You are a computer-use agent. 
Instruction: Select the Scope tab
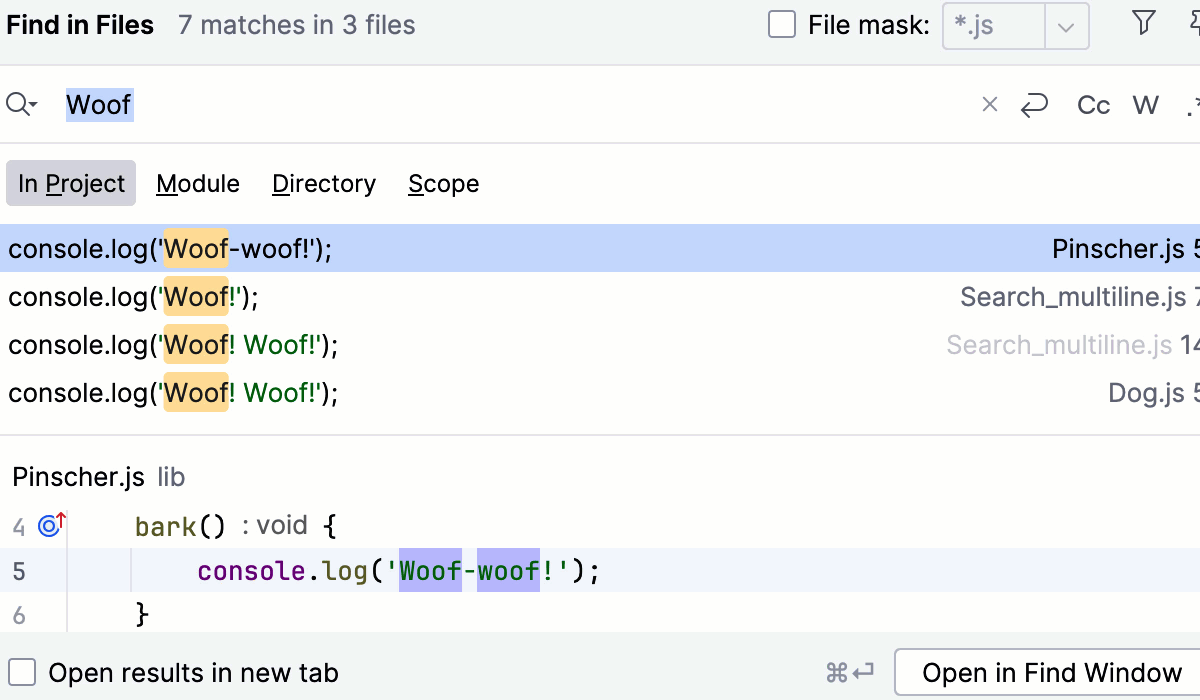[443, 184]
